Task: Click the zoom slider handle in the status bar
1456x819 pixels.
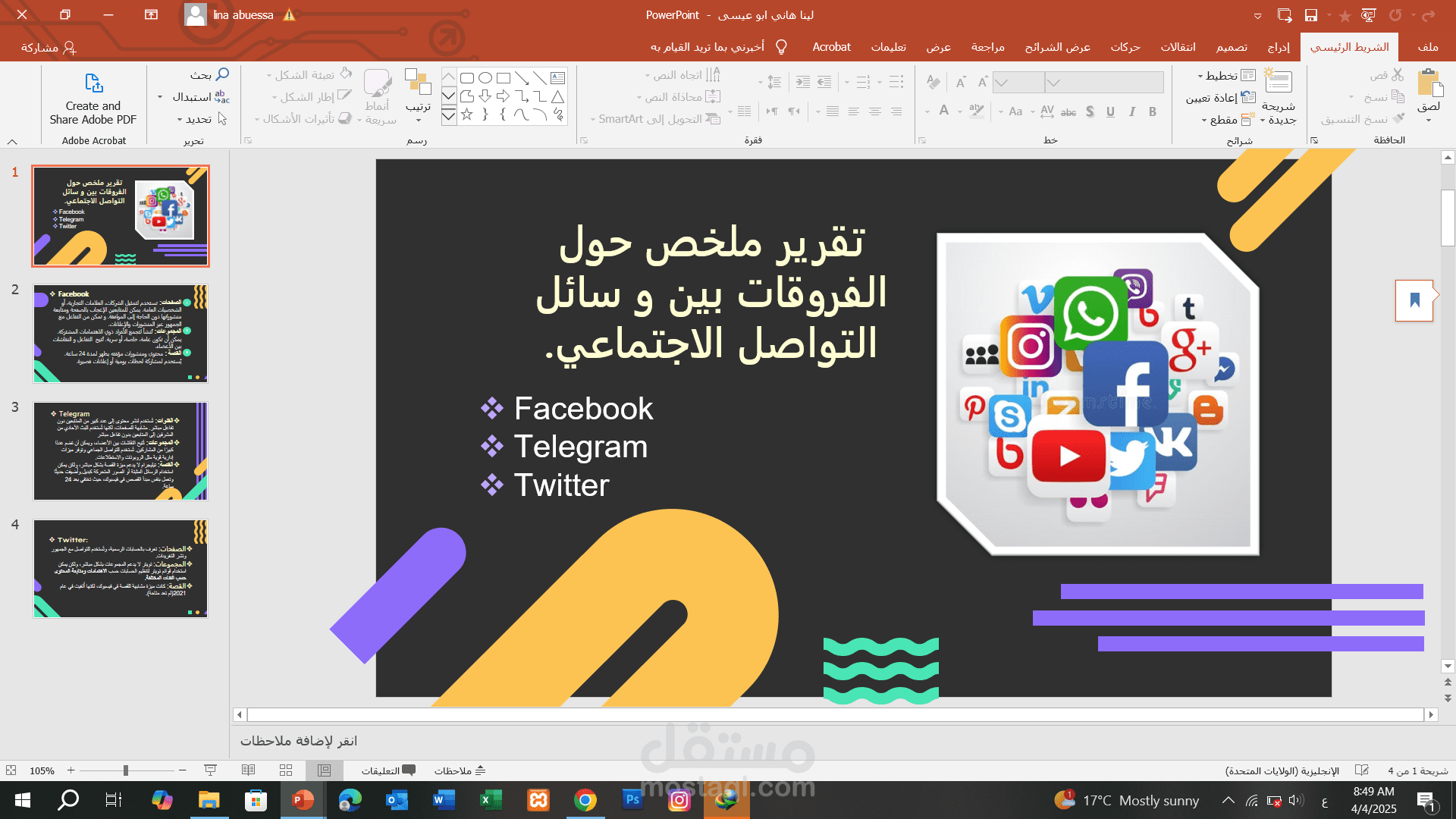Action: click(x=126, y=770)
